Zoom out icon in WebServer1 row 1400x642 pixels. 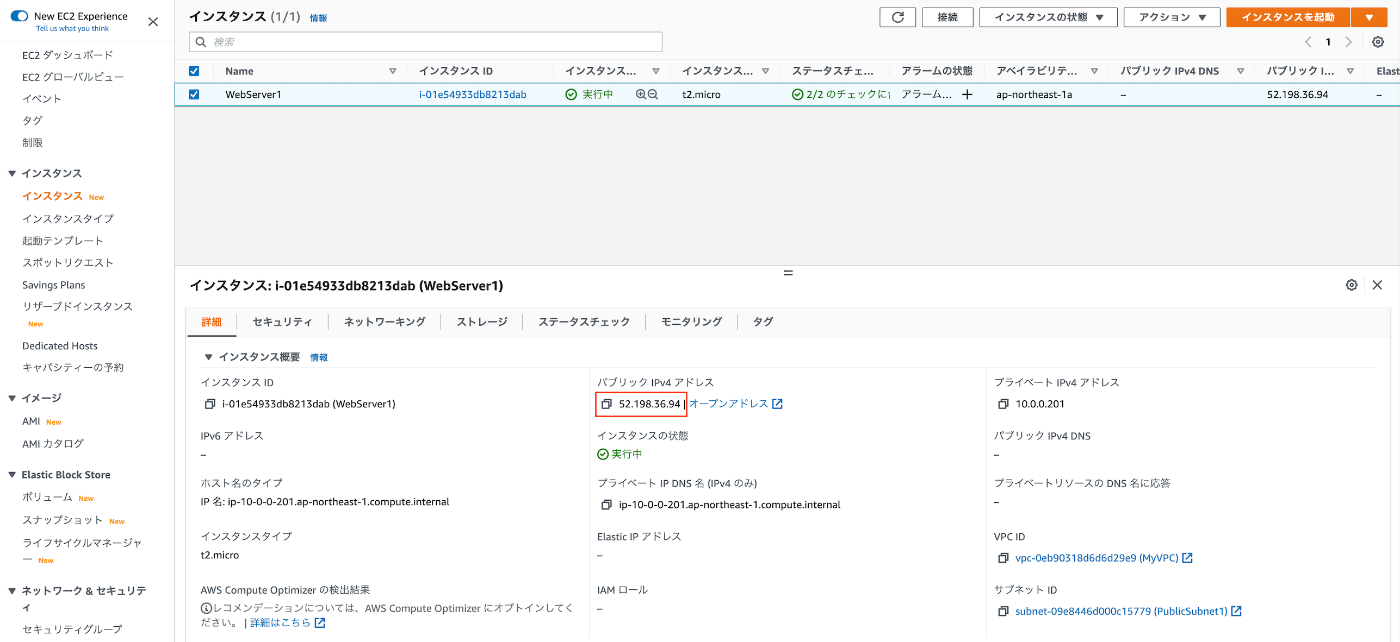(x=653, y=94)
